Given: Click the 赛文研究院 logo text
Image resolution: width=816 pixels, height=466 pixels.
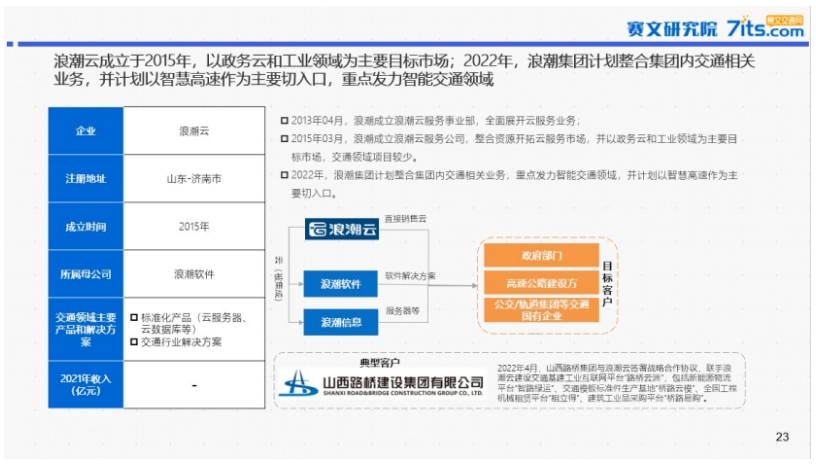Looking at the screenshot, I should (672, 29).
